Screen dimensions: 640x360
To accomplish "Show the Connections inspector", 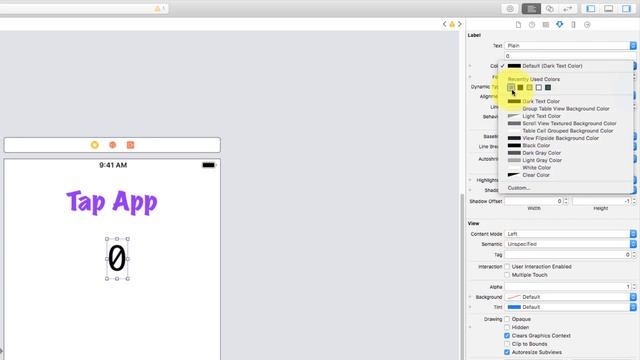I will click(x=587, y=25).
